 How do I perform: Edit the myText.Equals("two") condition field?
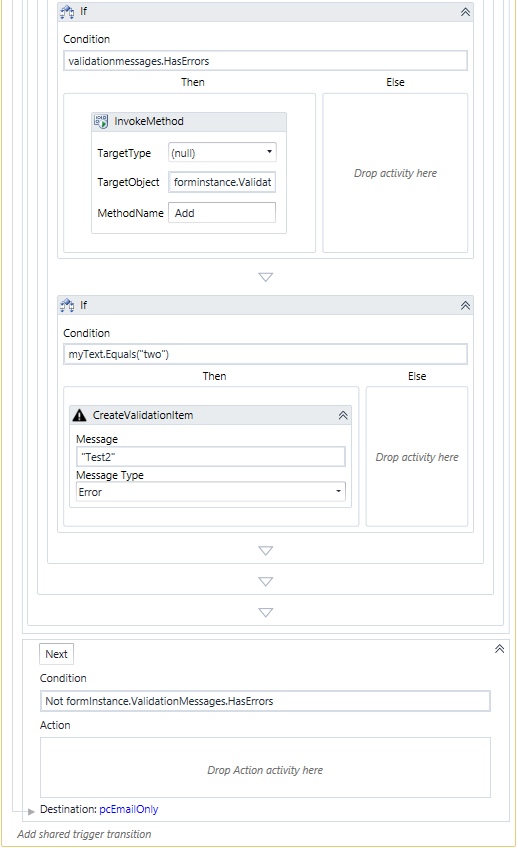[x=265, y=354]
